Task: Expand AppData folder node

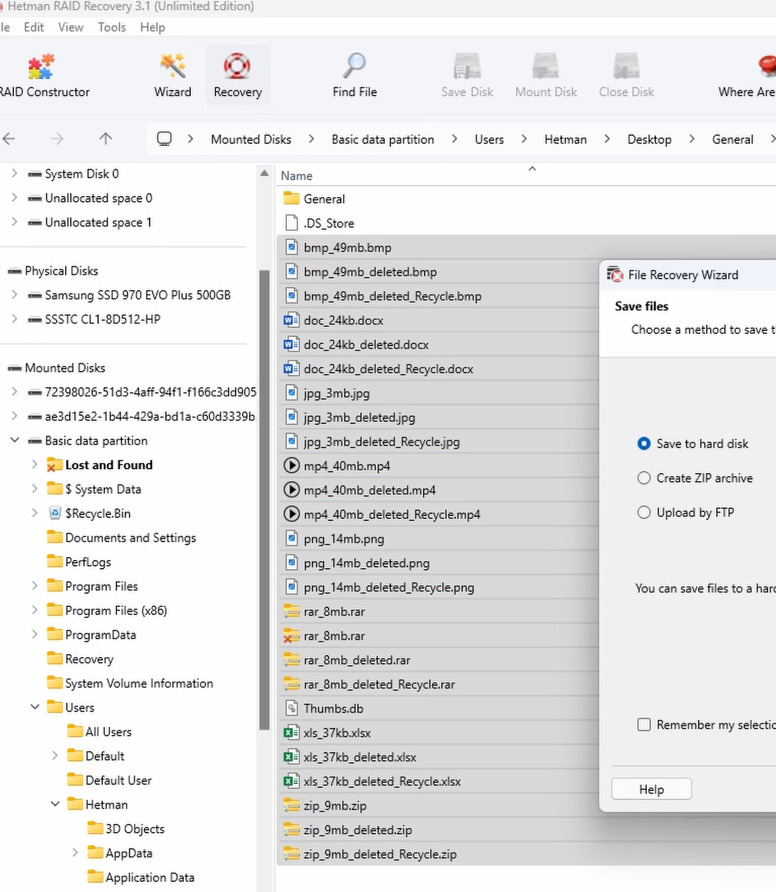Action: point(75,853)
